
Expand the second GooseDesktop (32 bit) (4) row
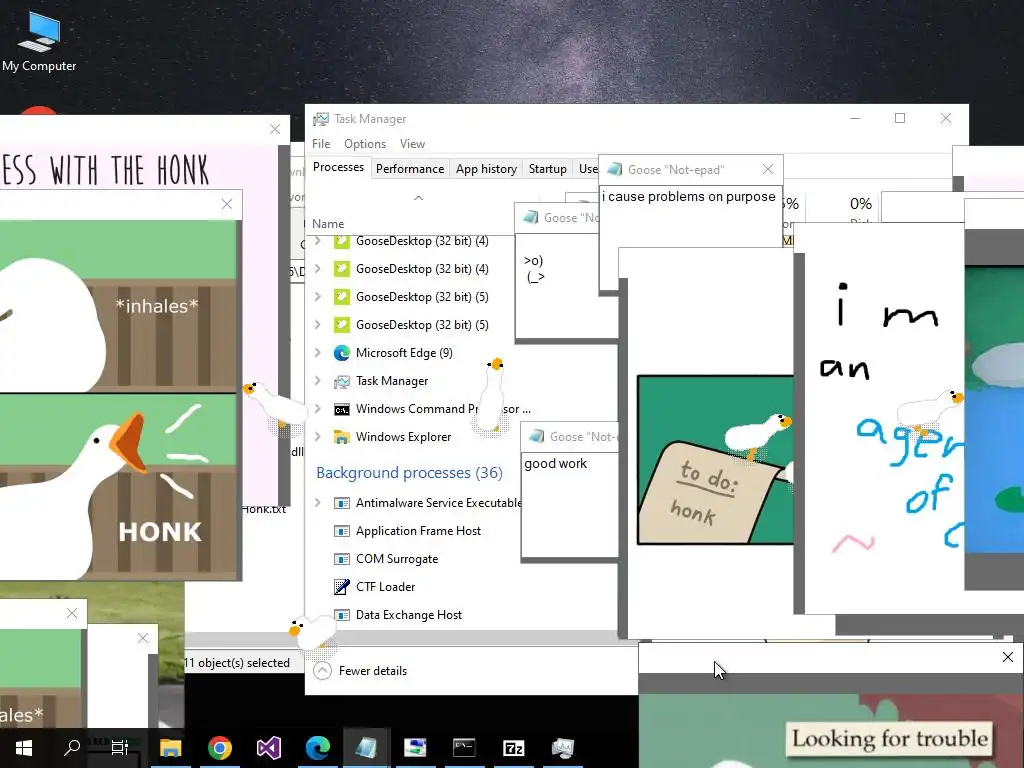[x=318, y=268]
